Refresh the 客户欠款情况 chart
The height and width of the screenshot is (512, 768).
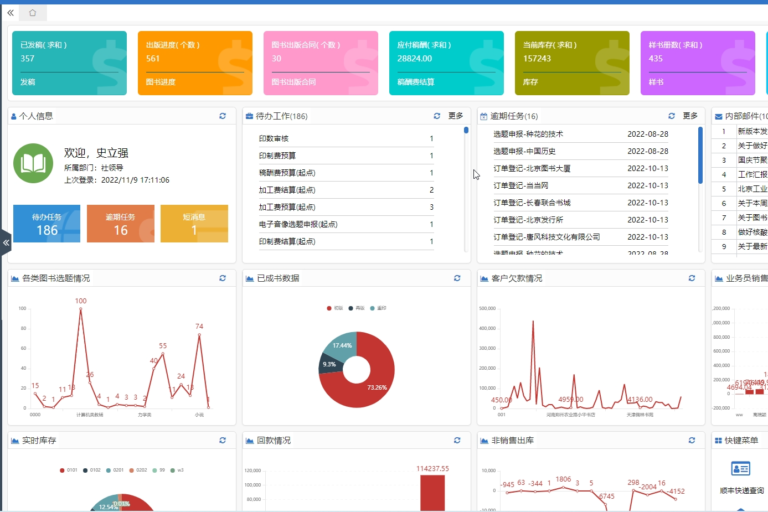(692, 278)
